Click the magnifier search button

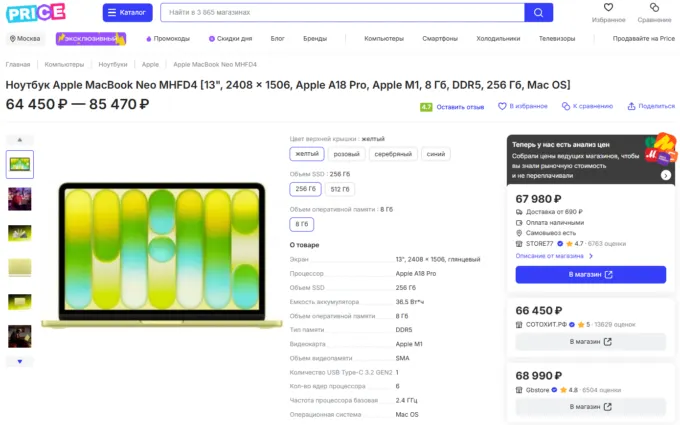539,13
